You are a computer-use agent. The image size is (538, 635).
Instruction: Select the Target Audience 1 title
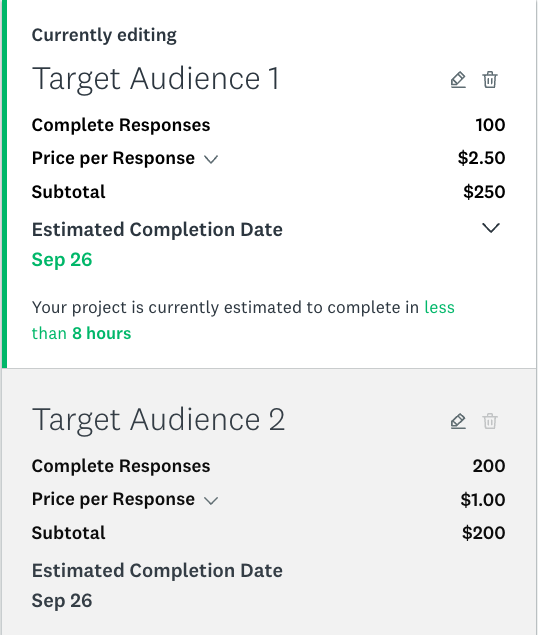point(156,79)
